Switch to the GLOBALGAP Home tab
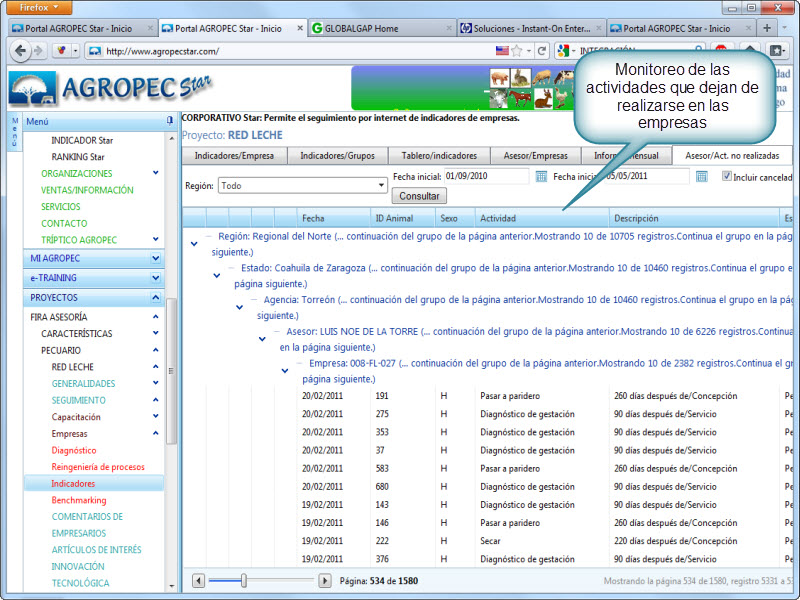This screenshot has width=800, height=600. pyautogui.click(x=383, y=29)
